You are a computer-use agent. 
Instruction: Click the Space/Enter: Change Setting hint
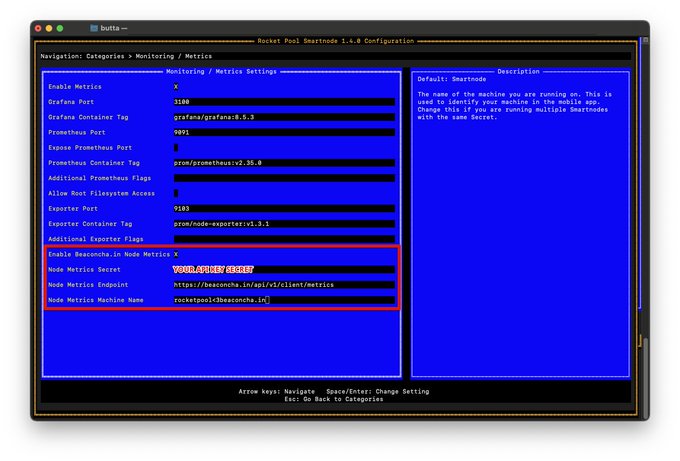tap(378, 392)
